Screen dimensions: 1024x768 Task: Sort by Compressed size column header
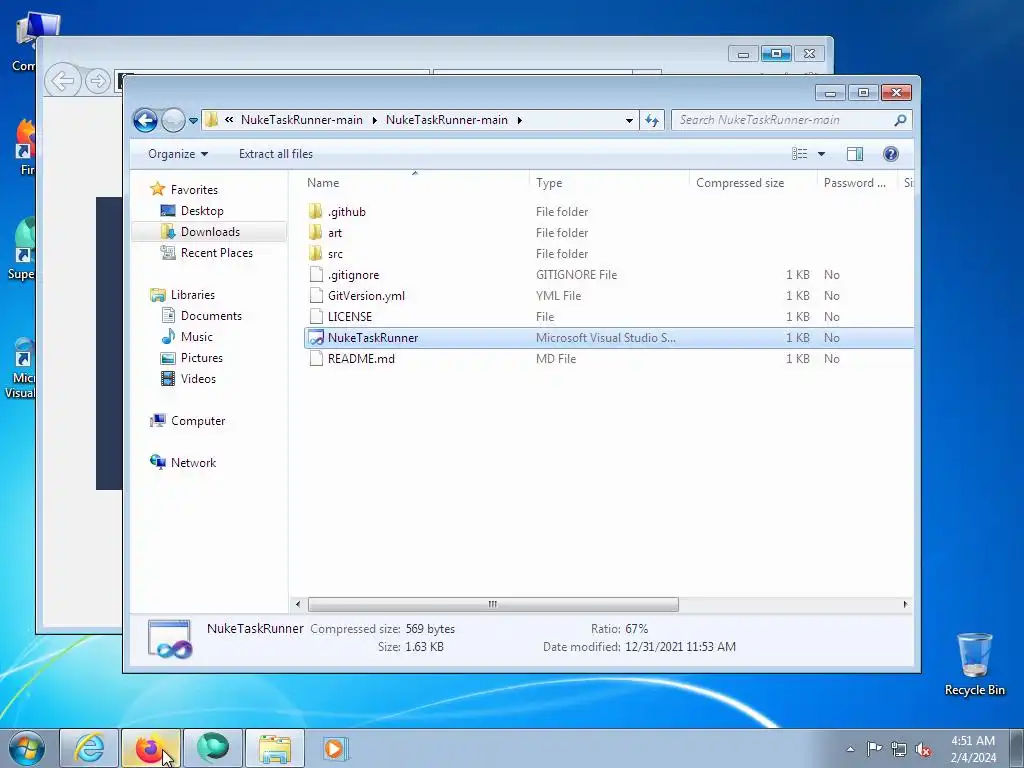coord(753,183)
